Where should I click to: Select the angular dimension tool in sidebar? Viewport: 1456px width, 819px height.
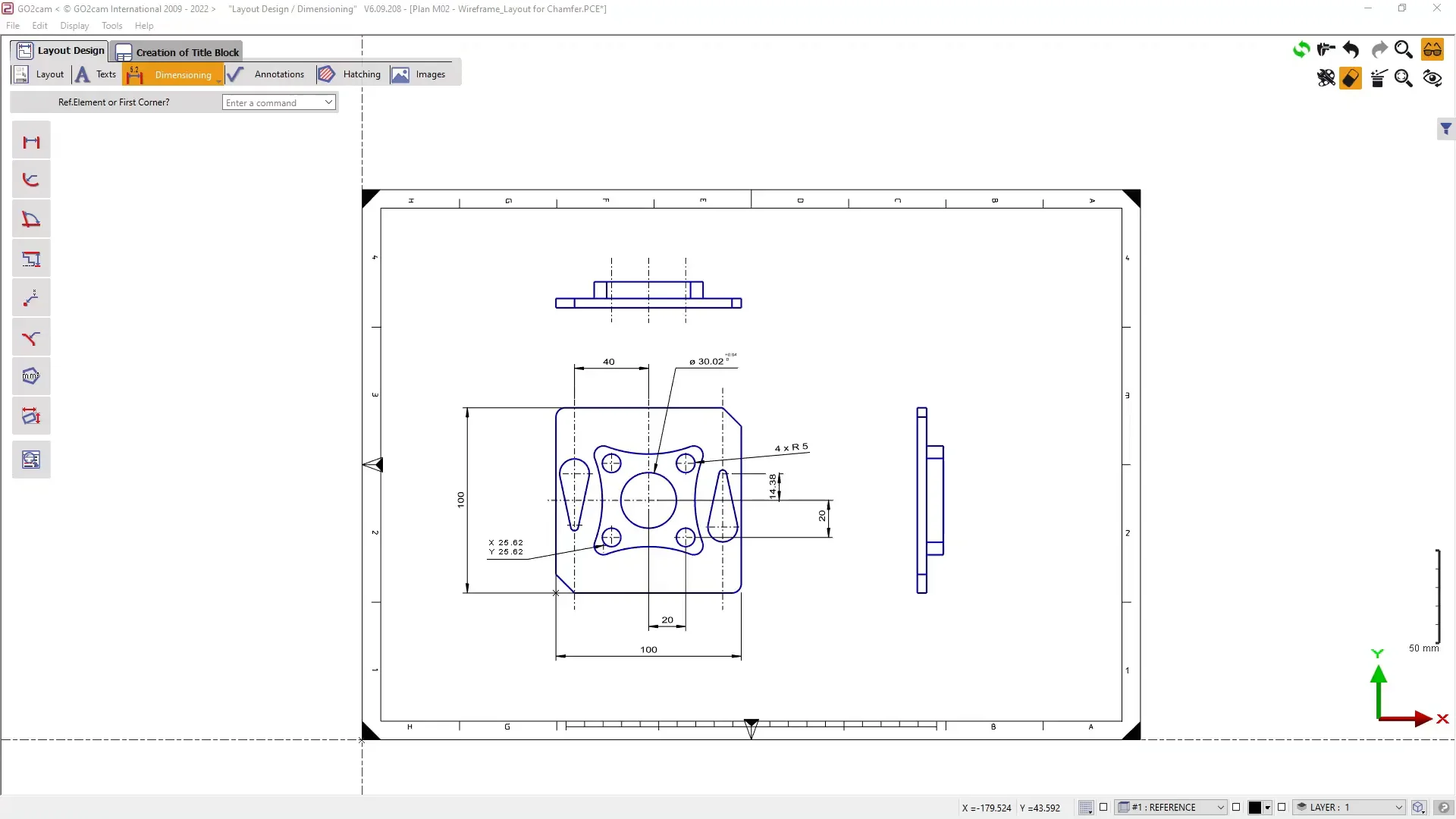click(31, 220)
